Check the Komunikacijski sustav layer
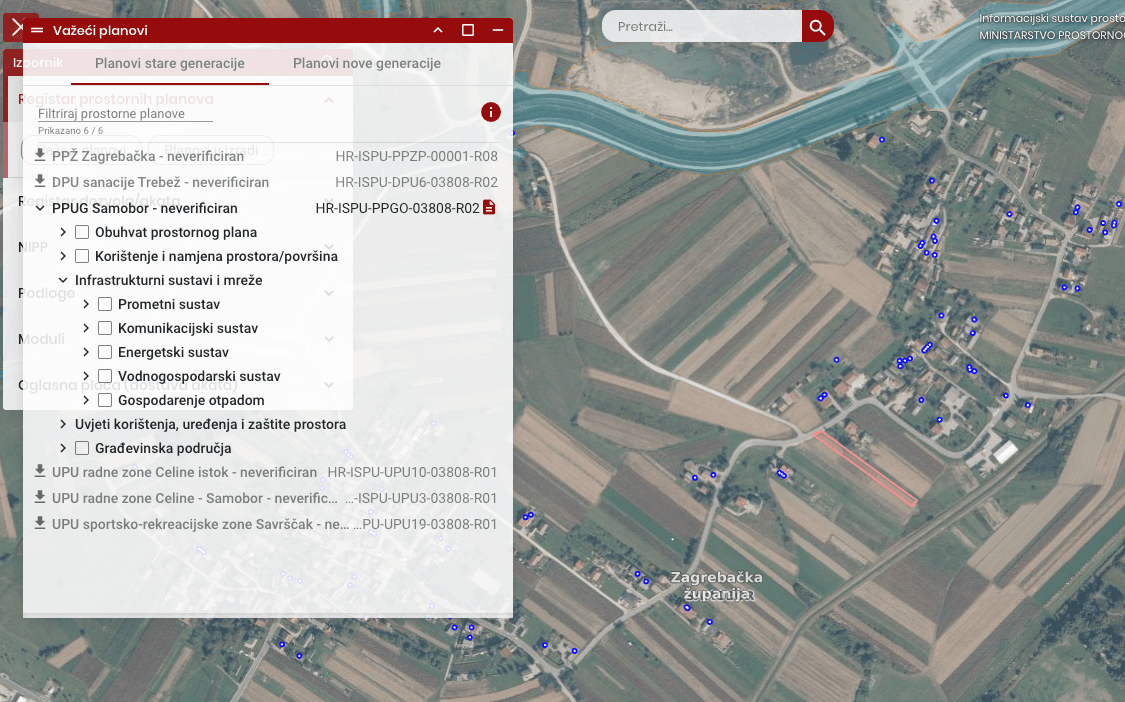Screen dimensions: 1125x702 click(x=105, y=328)
